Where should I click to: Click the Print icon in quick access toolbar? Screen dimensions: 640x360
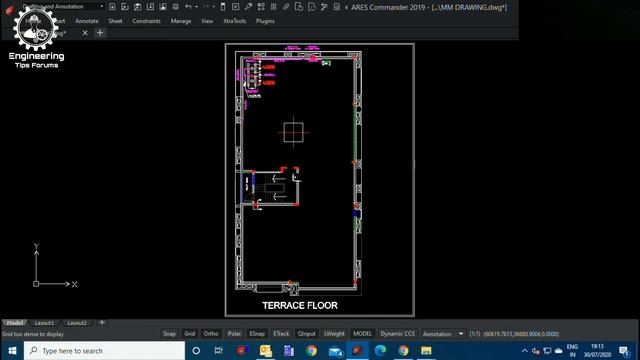coord(176,7)
